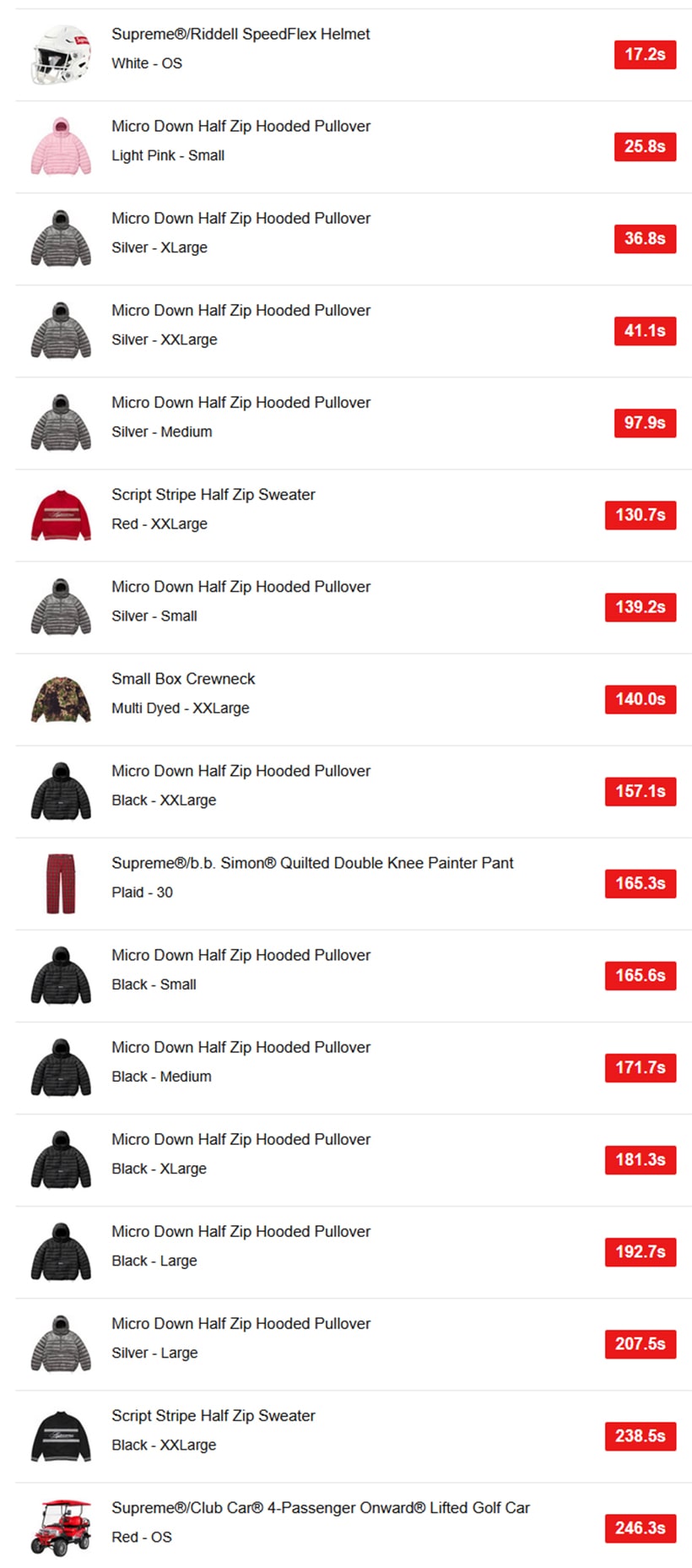The width and height of the screenshot is (692, 1568).
Task: Open Supreme/Riddell SpeedFlex Helmet title
Action: tap(241, 35)
